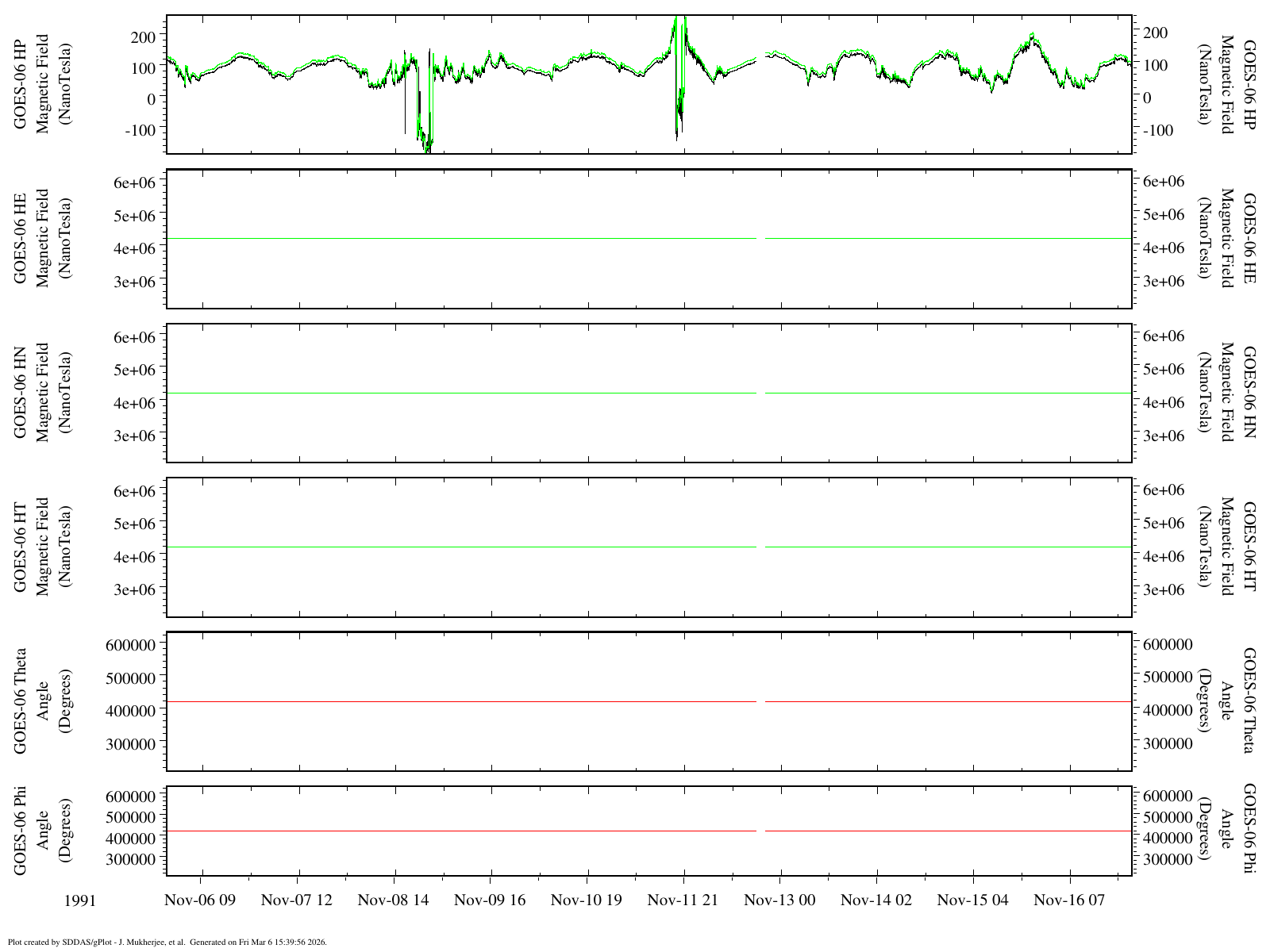1270x952 pixels.
Task: Click the 1991 year label
Action: [81, 900]
